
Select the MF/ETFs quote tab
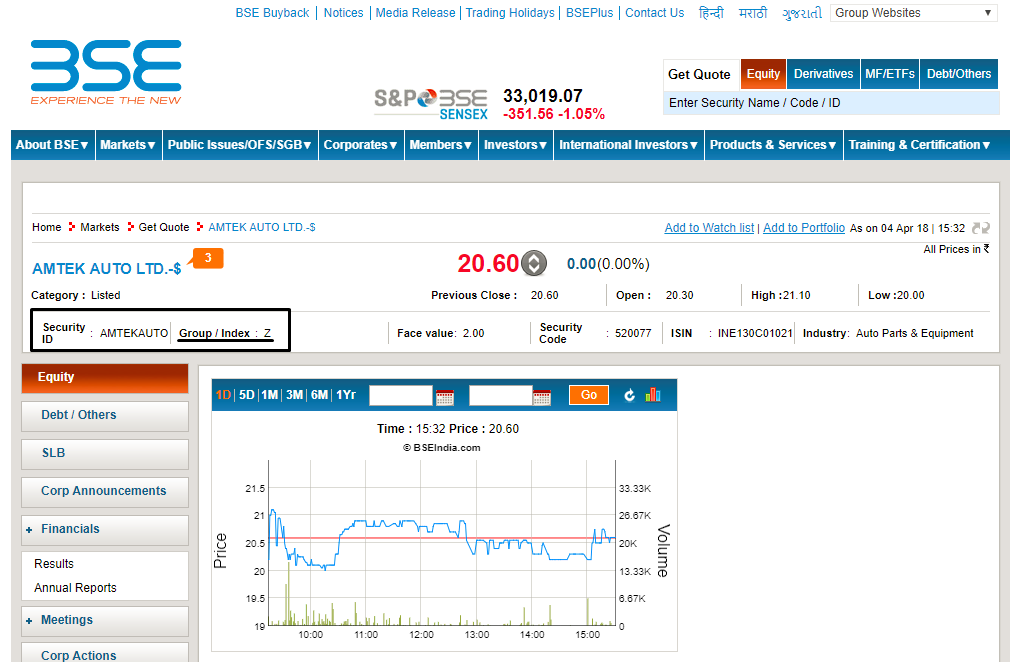890,74
